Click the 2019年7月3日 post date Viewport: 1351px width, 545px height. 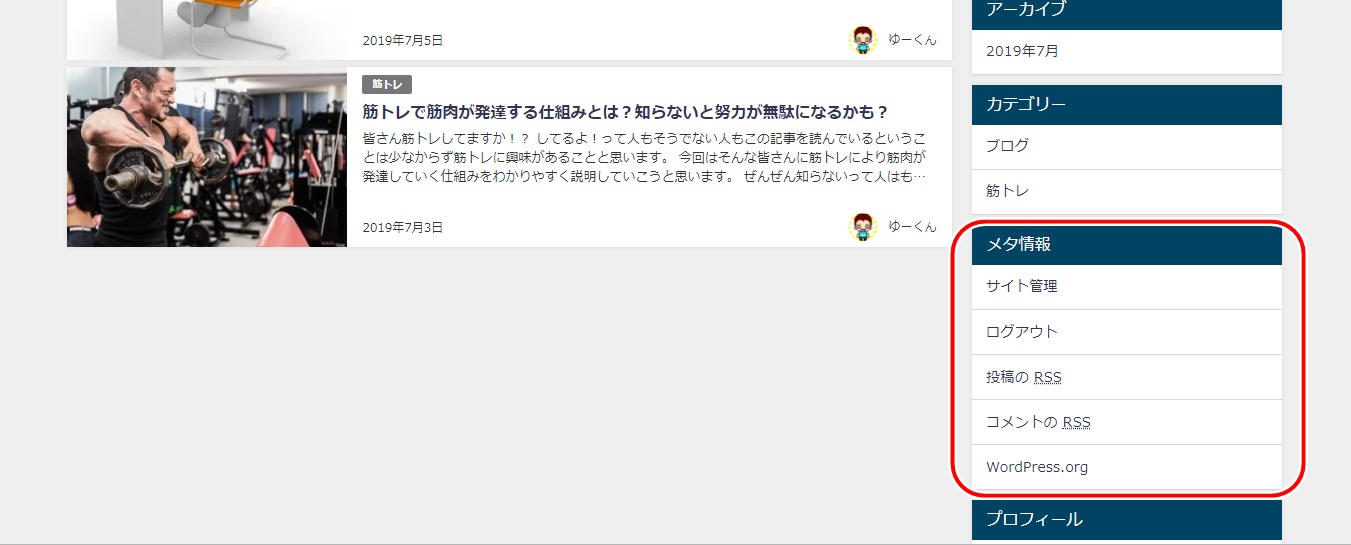403,228
